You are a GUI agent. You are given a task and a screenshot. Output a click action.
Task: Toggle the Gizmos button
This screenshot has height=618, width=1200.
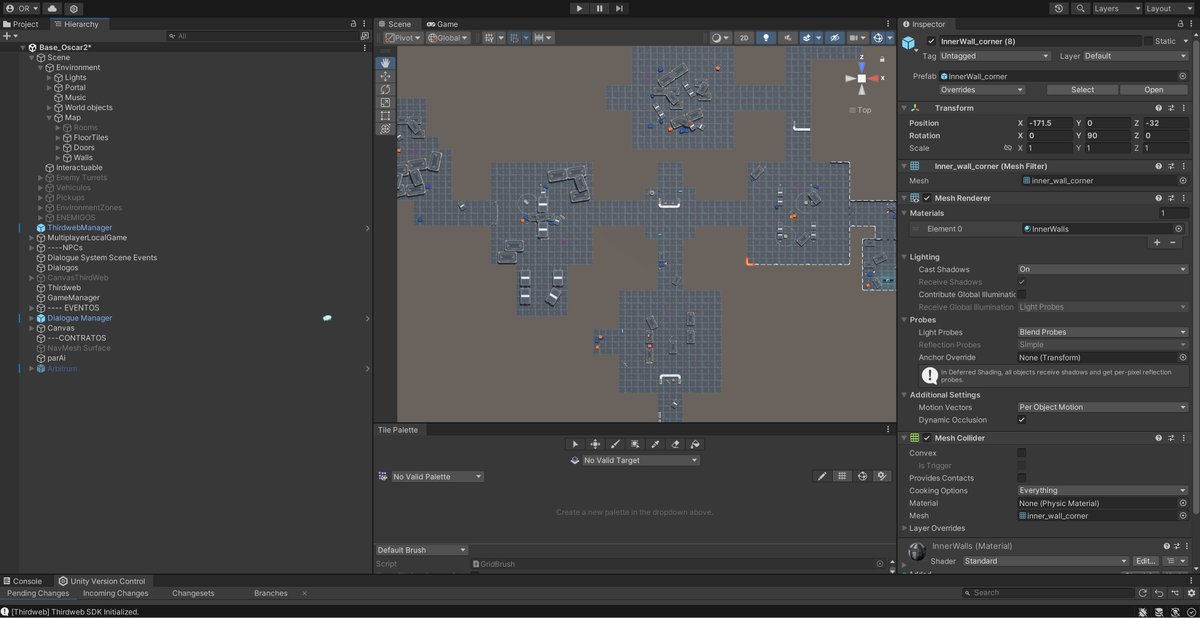[878, 38]
